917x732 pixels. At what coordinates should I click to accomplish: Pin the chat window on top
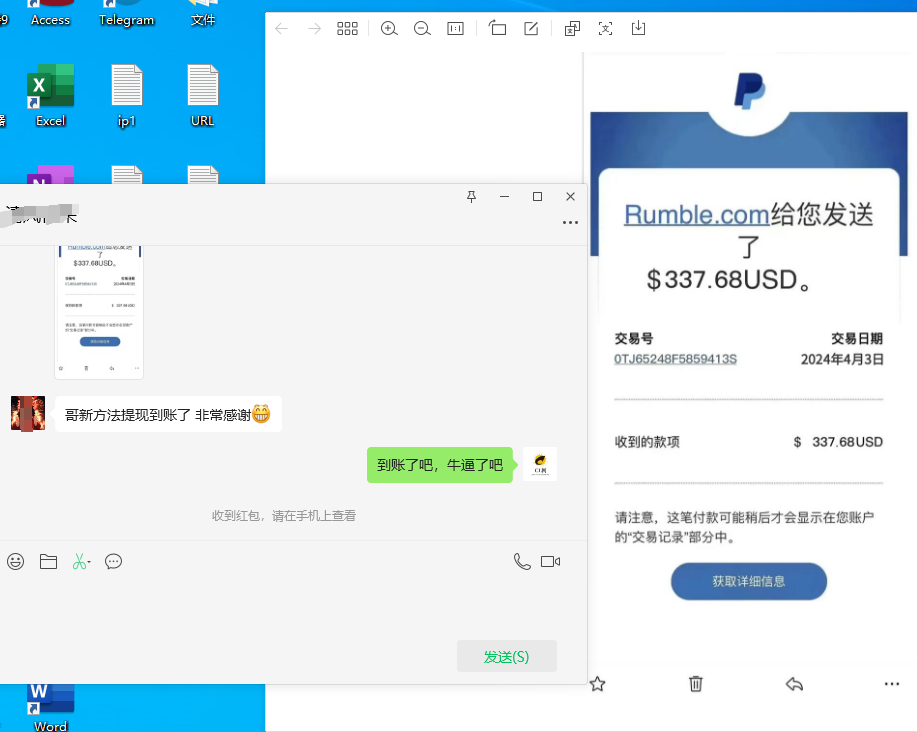coord(471,197)
